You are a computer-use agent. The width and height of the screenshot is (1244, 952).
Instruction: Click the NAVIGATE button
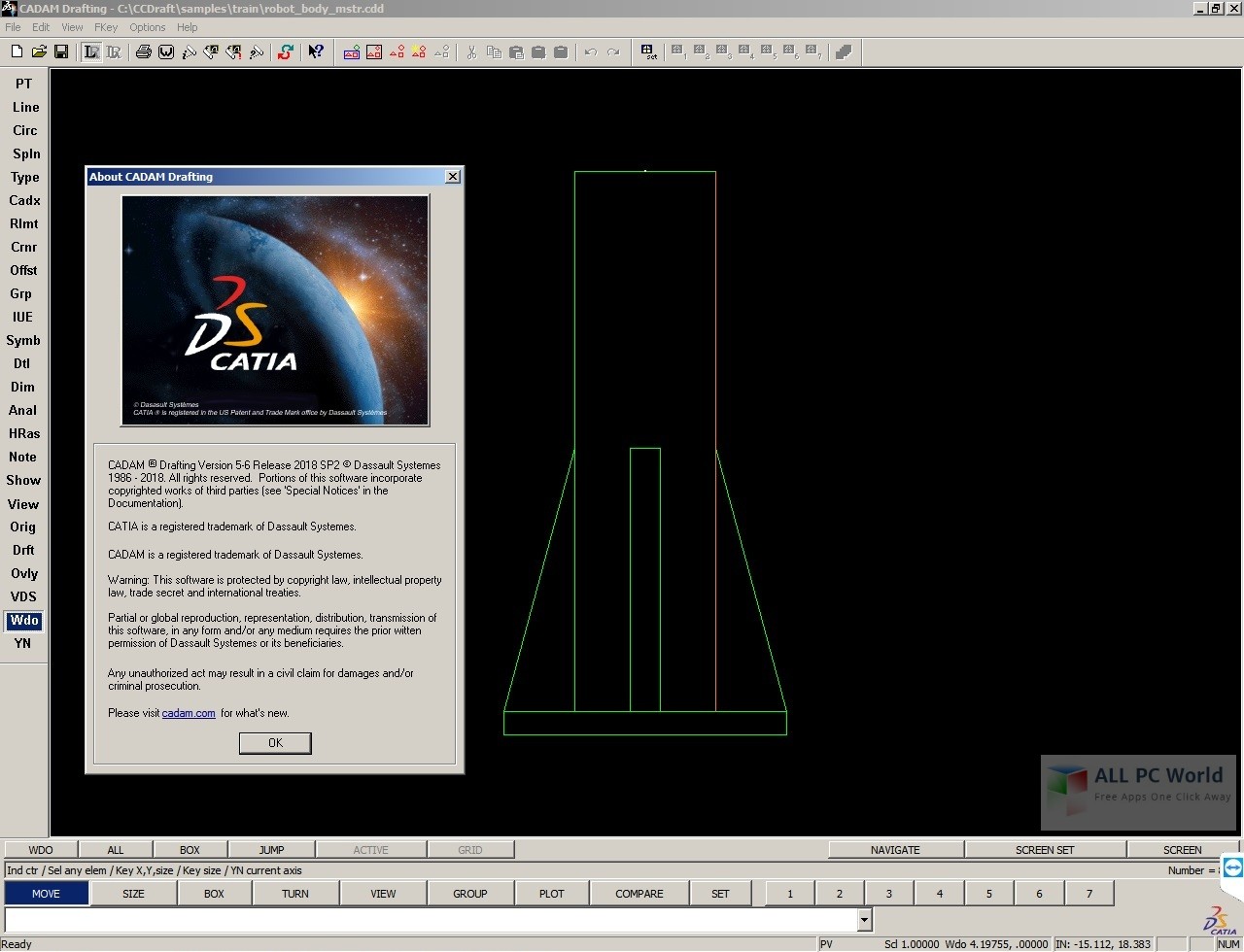coord(895,850)
